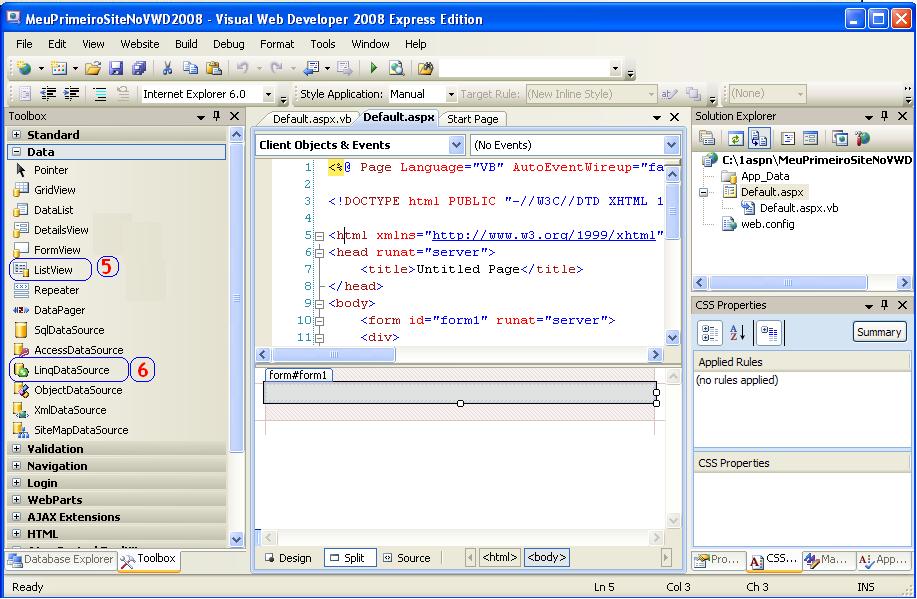Open the Format menu
This screenshot has width=917, height=599.
277,44
